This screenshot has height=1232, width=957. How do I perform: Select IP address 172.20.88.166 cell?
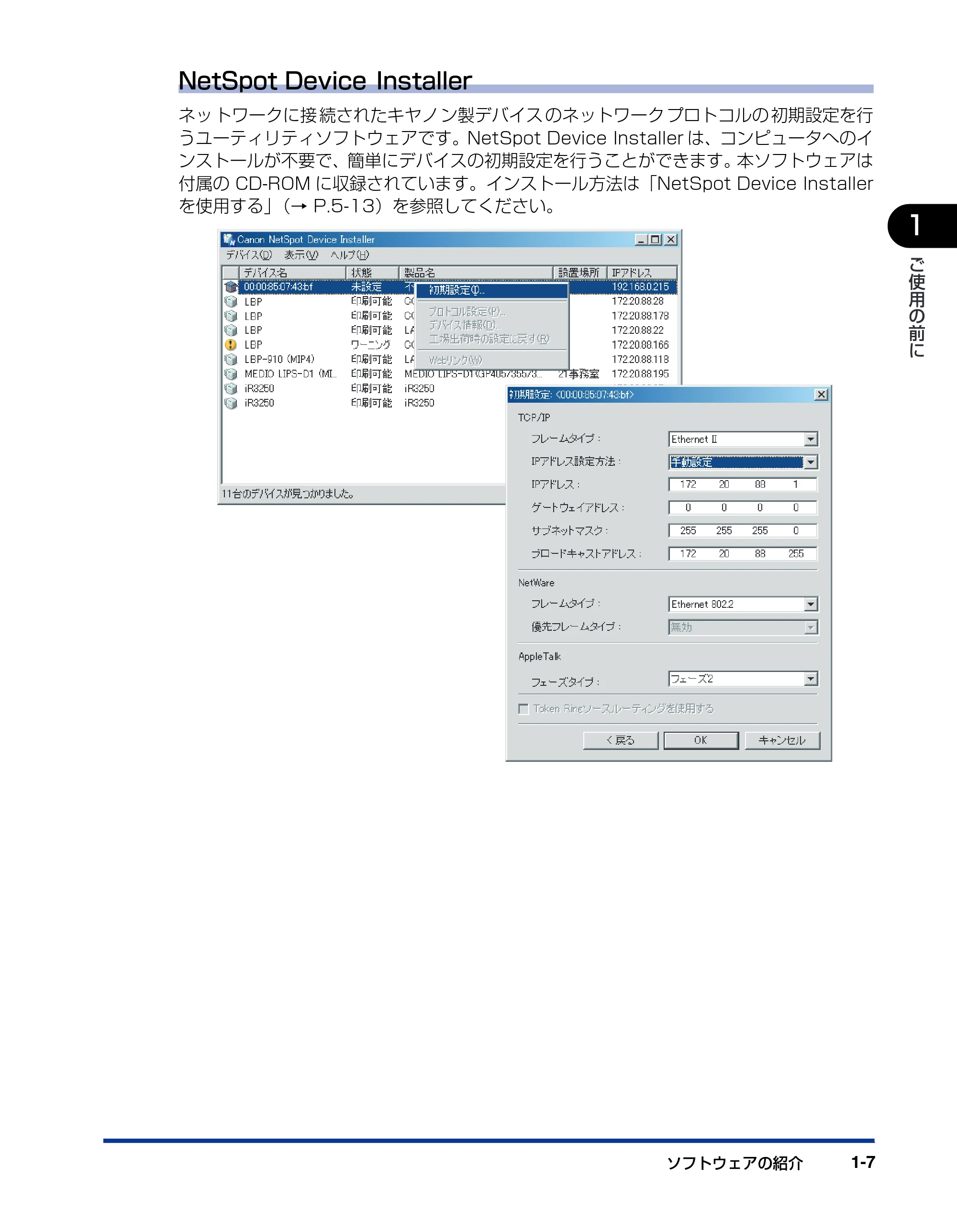pyautogui.click(x=640, y=345)
